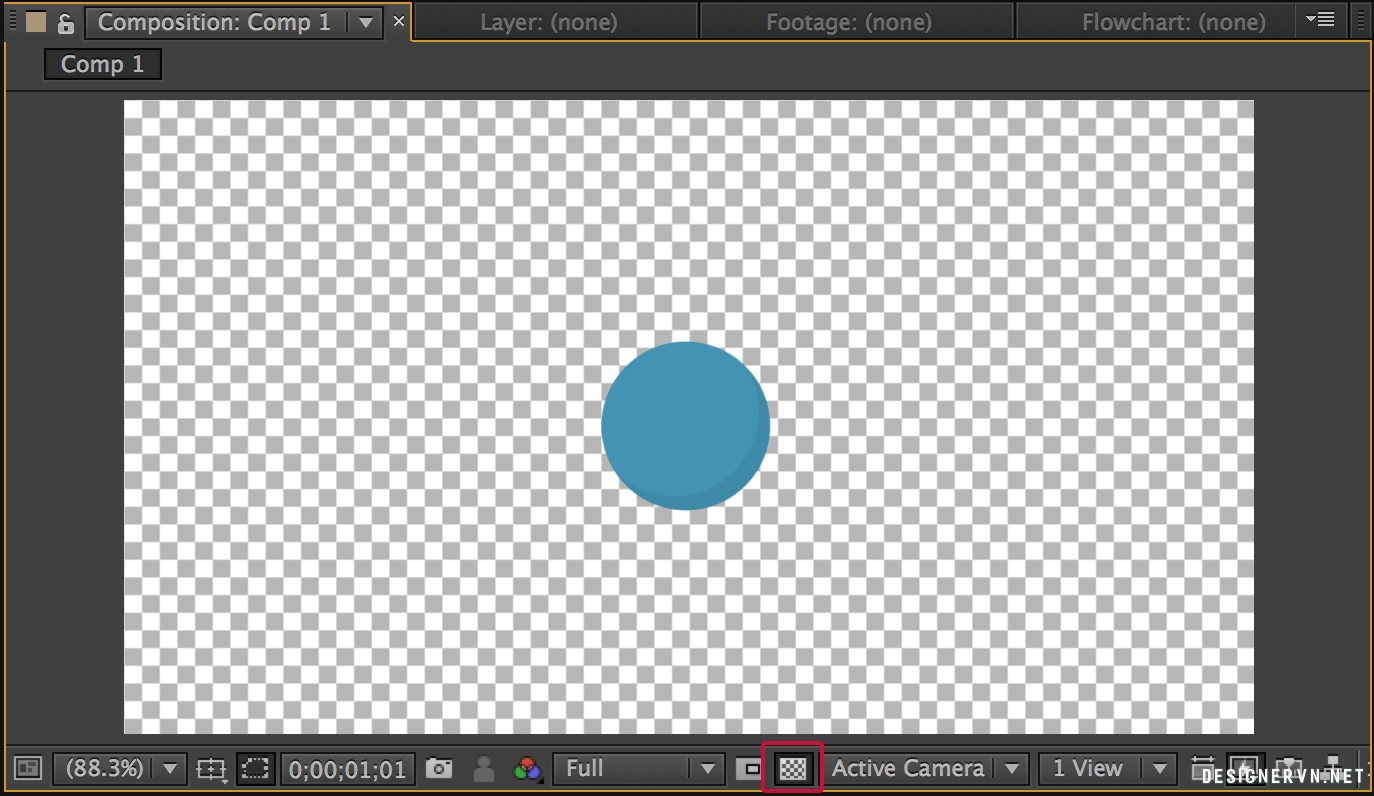Toggle the viewer lock icon

click(x=66, y=23)
